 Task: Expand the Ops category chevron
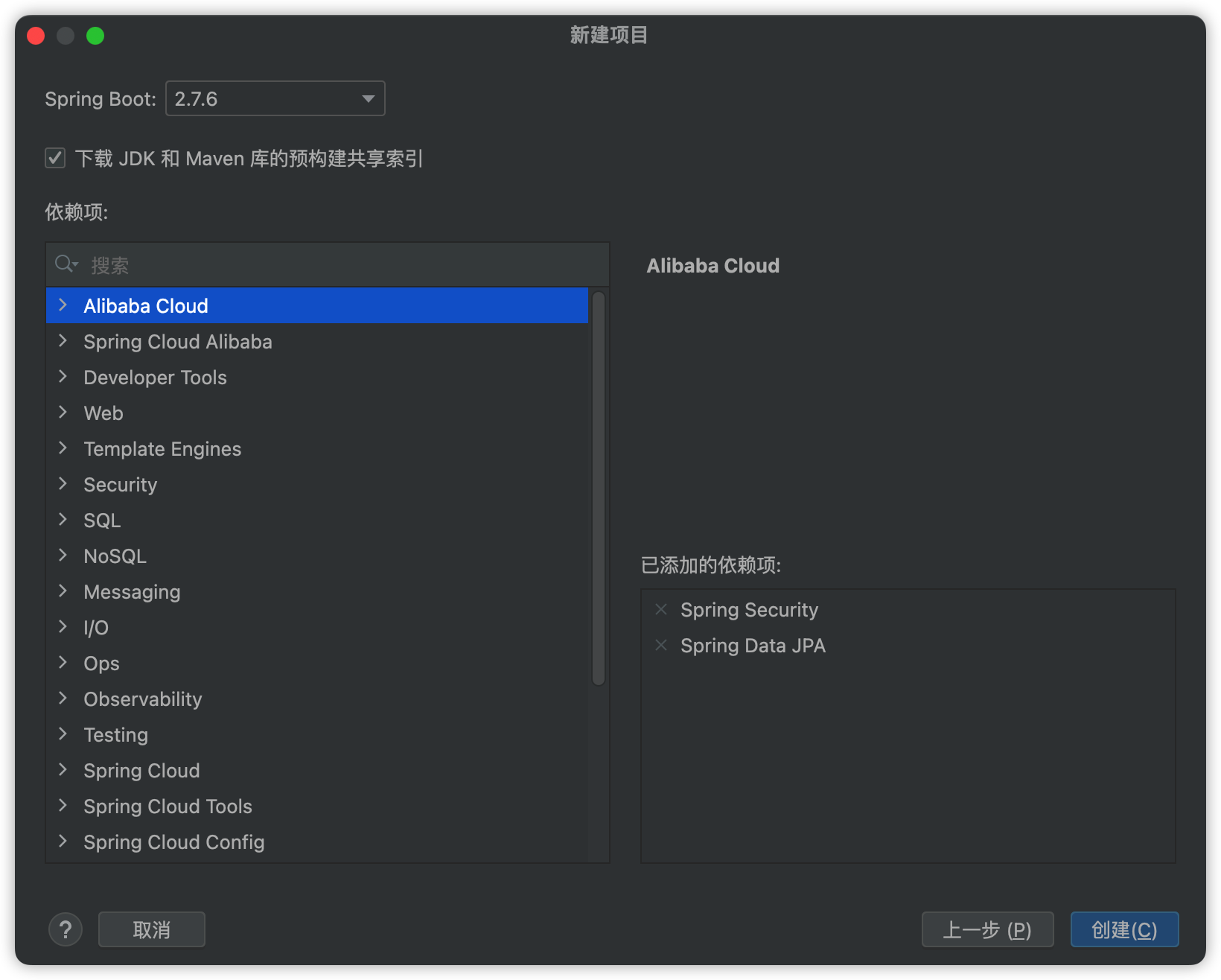click(63, 663)
